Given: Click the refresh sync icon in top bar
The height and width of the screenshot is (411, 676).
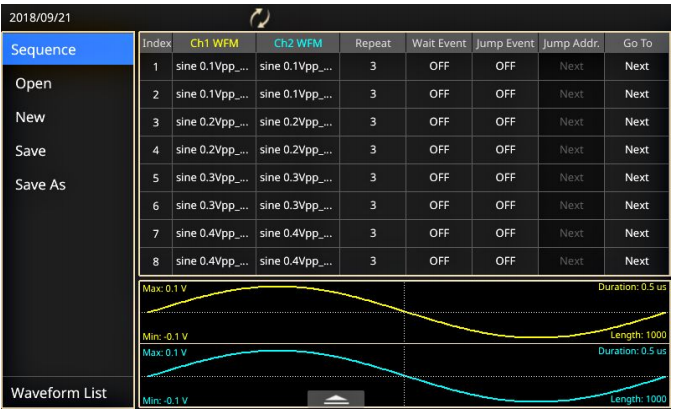Looking at the screenshot, I should click(259, 18).
